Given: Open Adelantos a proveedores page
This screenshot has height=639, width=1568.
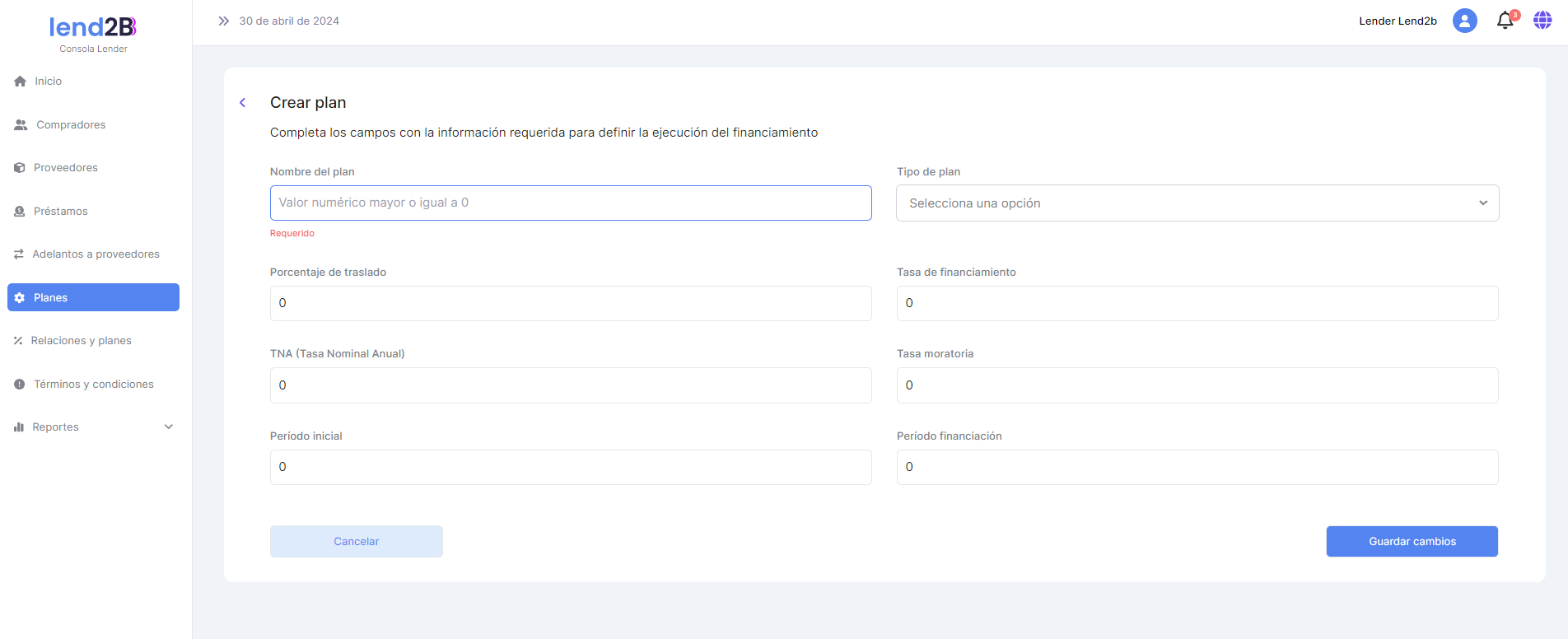Looking at the screenshot, I should tap(96, 254).
